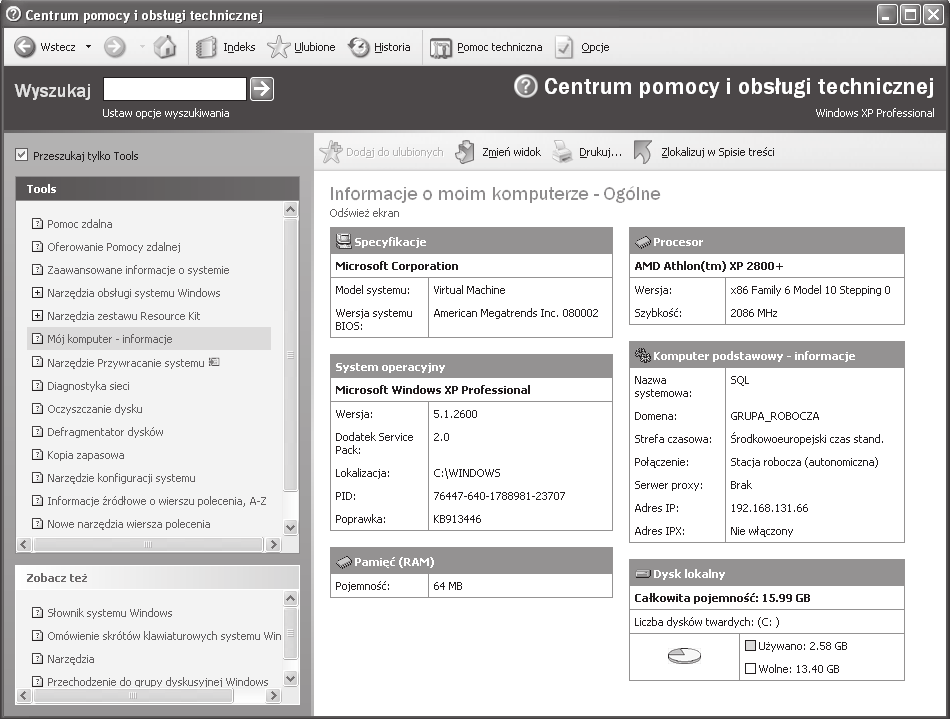950x719 pixels.
Task: Uncheck Przeszukaj tylko Tools checkbox
Action: (22, 155)
